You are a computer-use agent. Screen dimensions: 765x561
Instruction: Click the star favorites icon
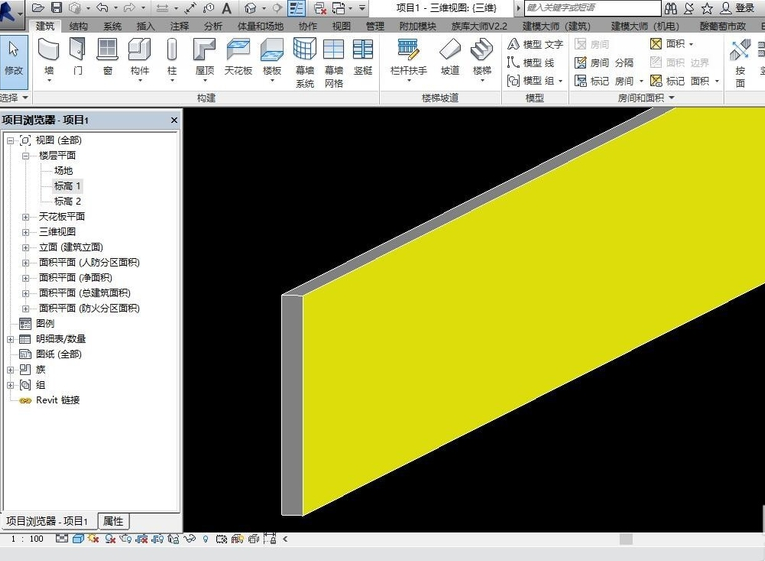click(707, 8)
